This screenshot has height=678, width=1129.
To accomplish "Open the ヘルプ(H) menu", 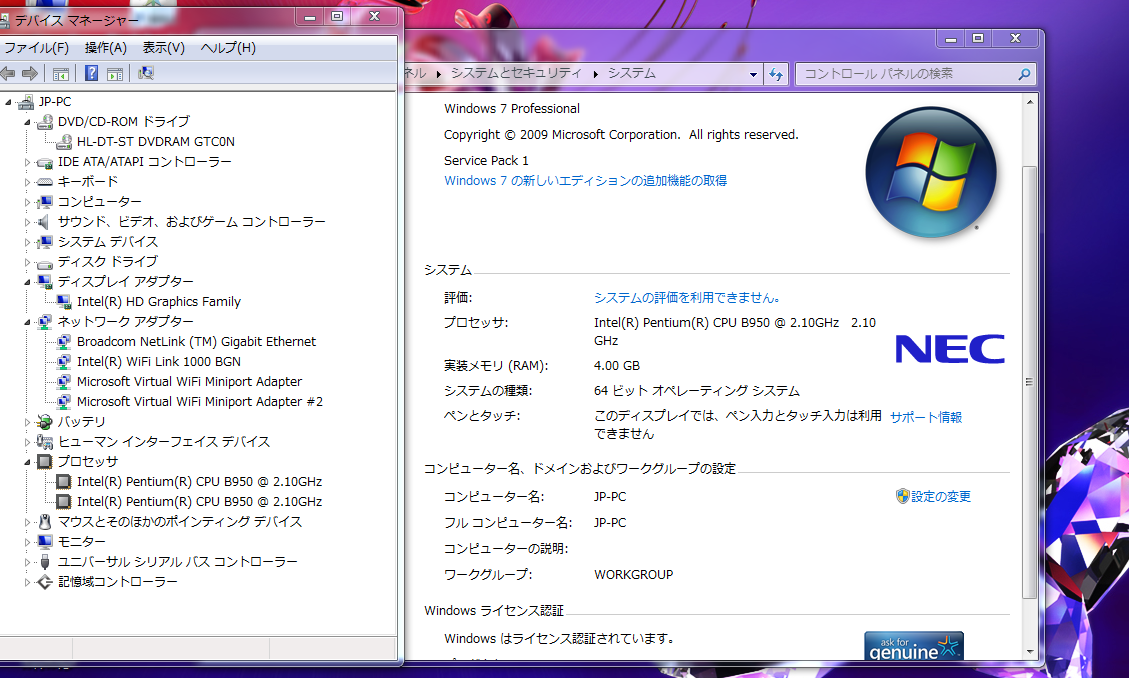I will coord(228,48).
